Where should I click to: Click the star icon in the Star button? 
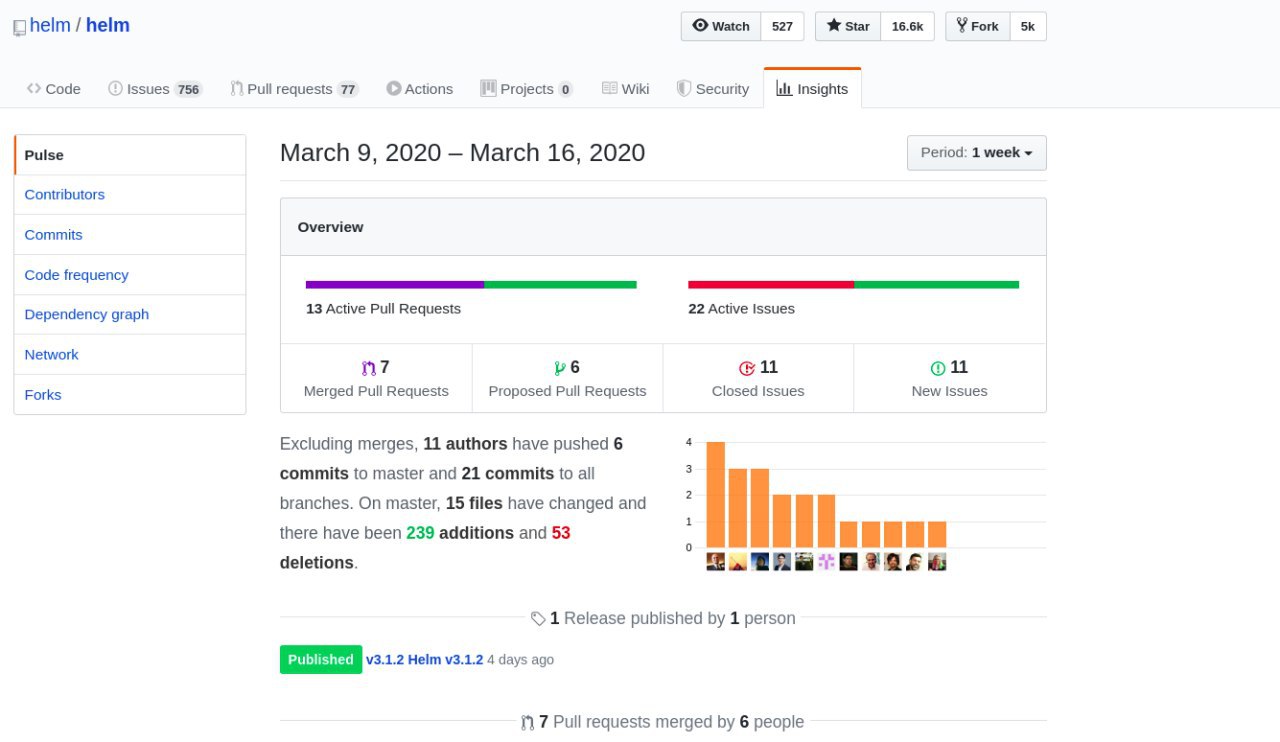(x=833, y=26)
